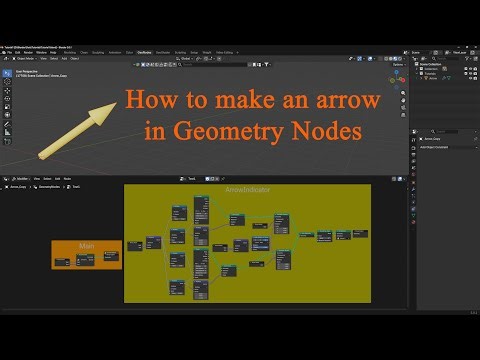Open the Object Mode dropdown
This screenshot has width=480, height=360.
click(x=24, y=59)
